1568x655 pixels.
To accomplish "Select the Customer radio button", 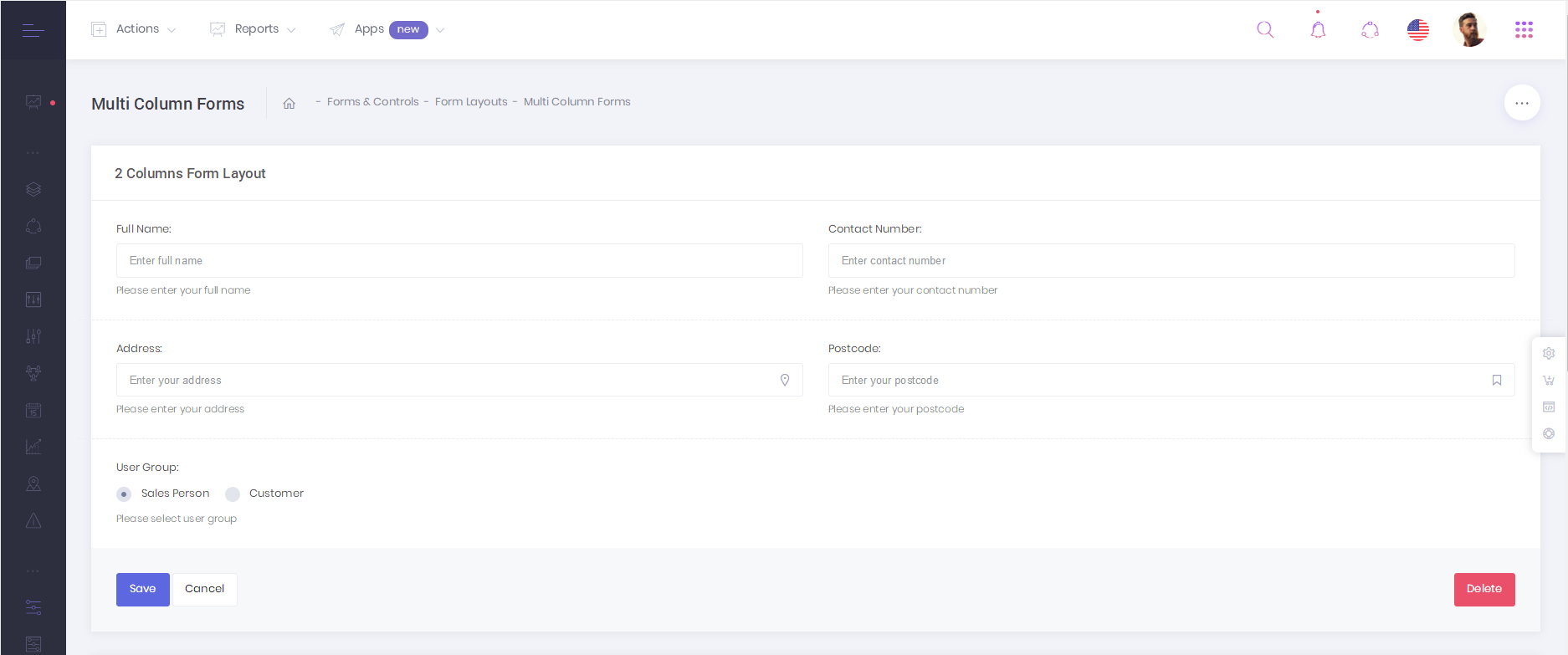I will 233,494.
